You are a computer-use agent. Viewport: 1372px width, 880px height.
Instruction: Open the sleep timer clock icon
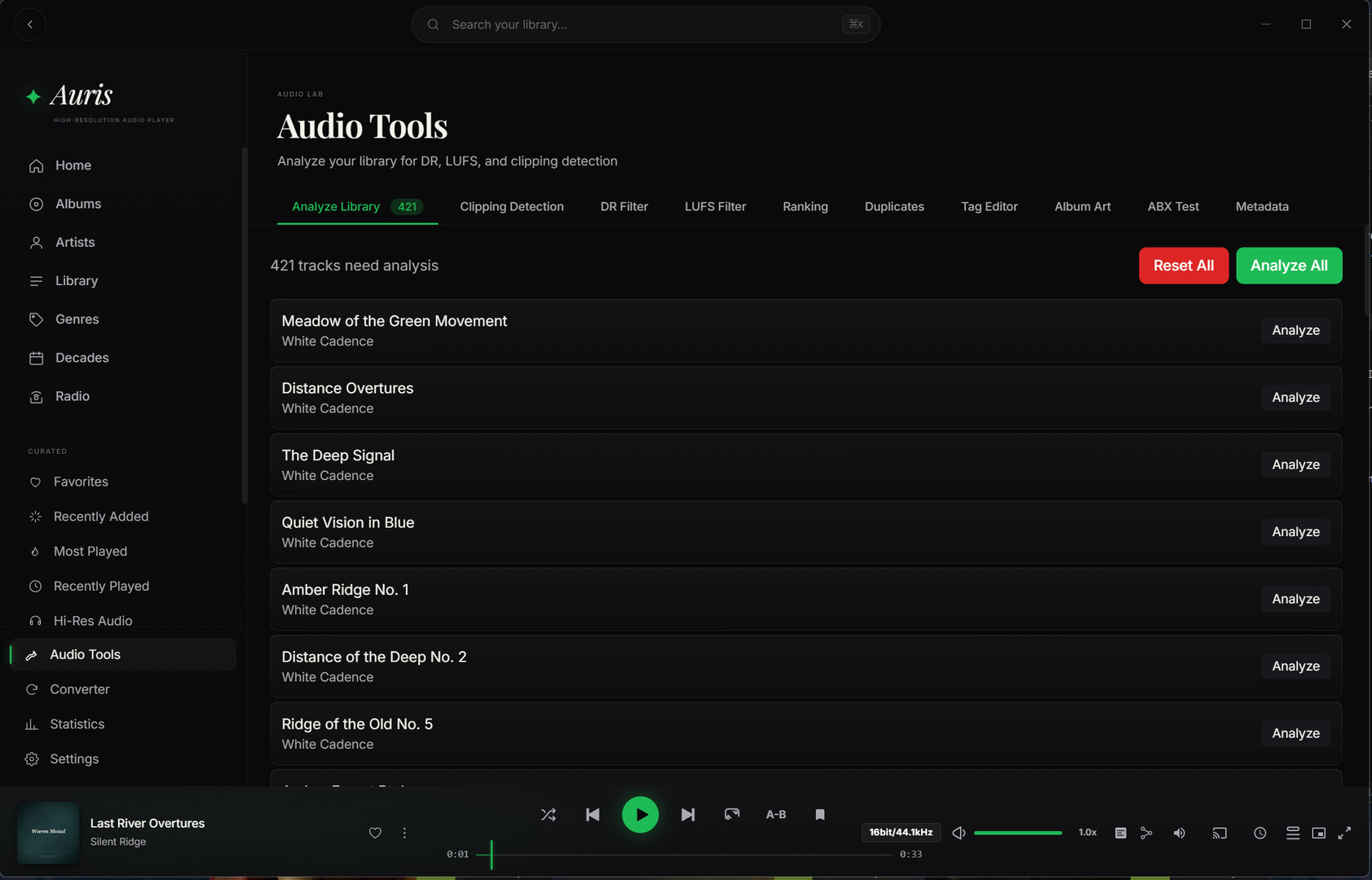coord(1260,833)
